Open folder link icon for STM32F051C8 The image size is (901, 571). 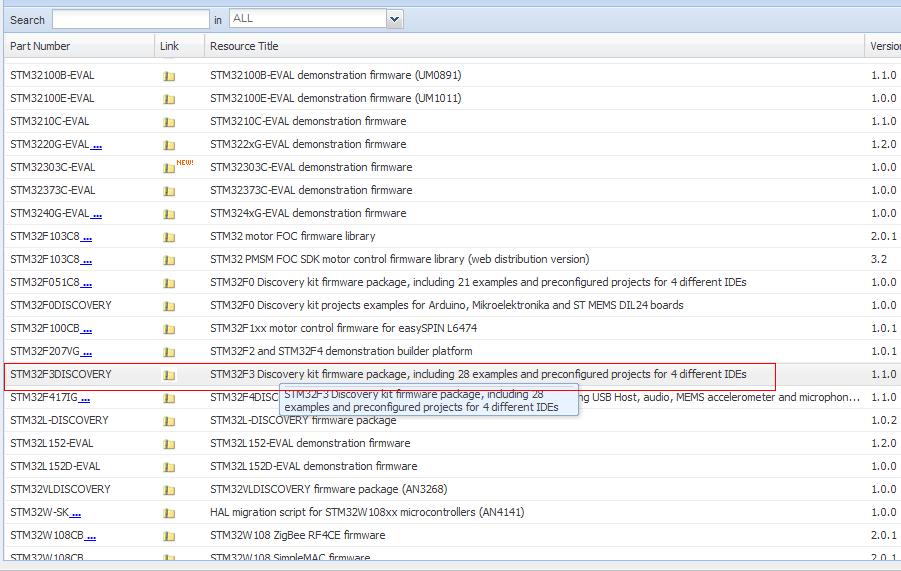click(x=169, y=283)
